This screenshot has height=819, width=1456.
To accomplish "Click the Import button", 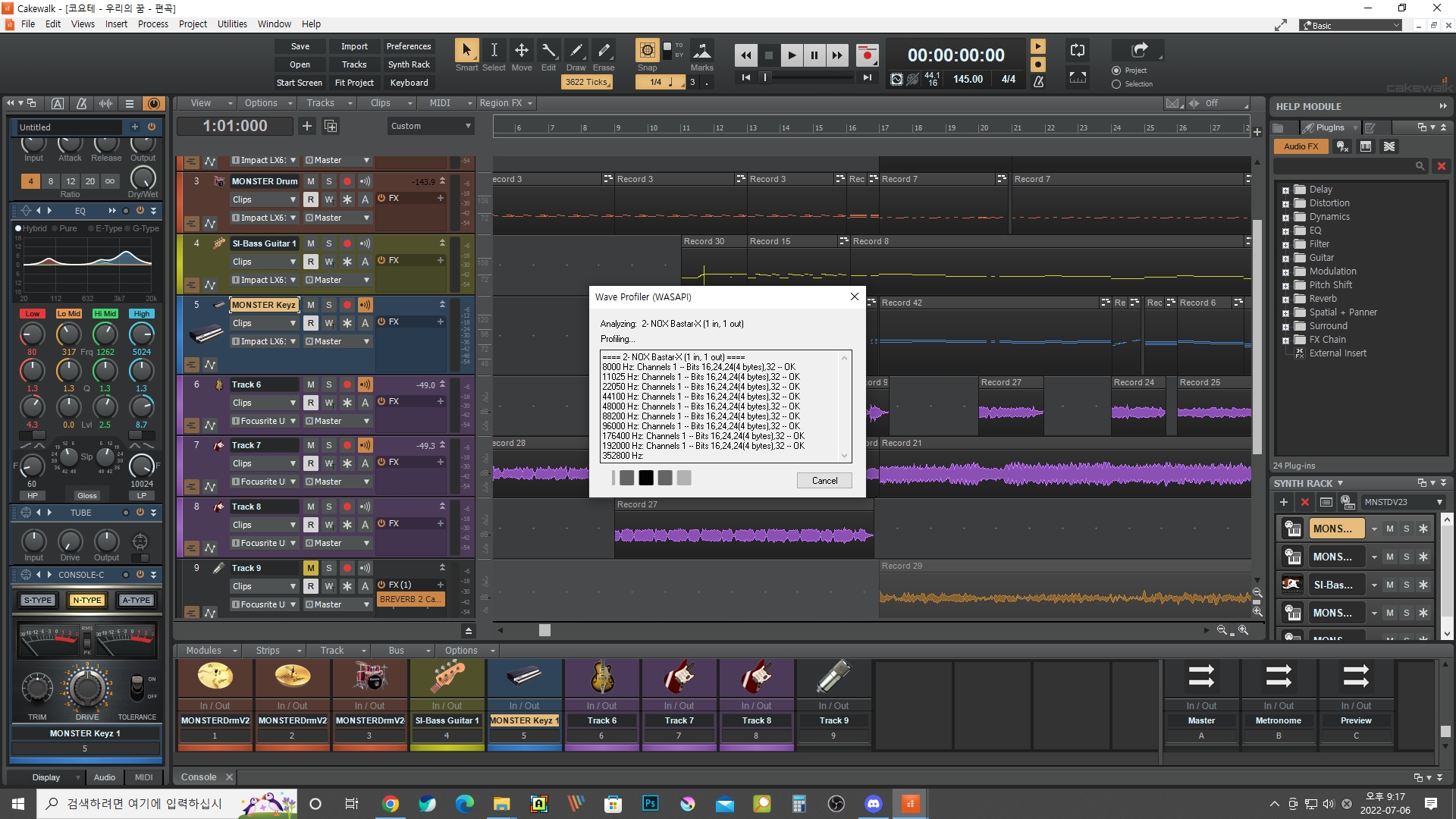I will click(354, 46).
